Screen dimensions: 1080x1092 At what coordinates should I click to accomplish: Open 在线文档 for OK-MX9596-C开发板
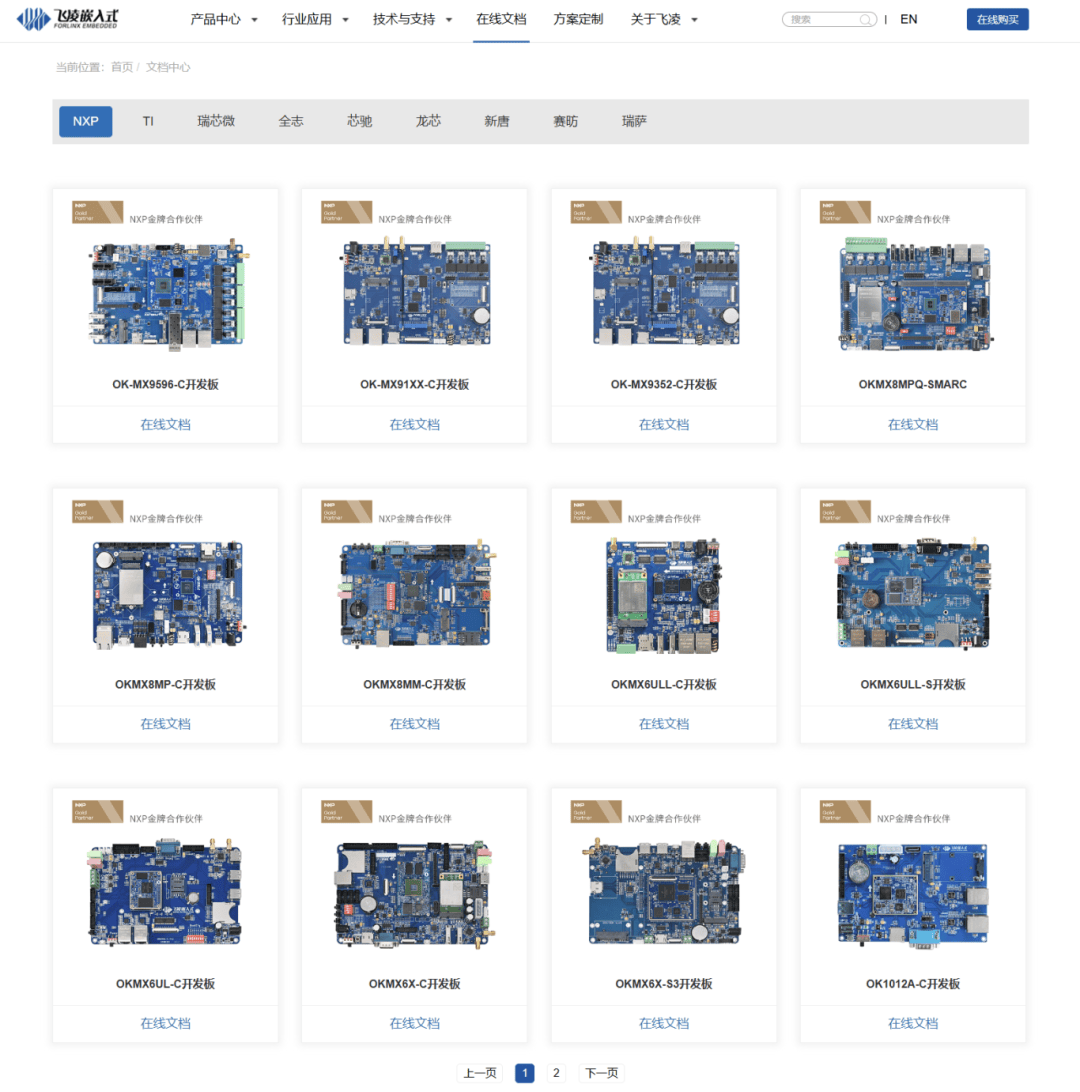[x=165, y=424]
